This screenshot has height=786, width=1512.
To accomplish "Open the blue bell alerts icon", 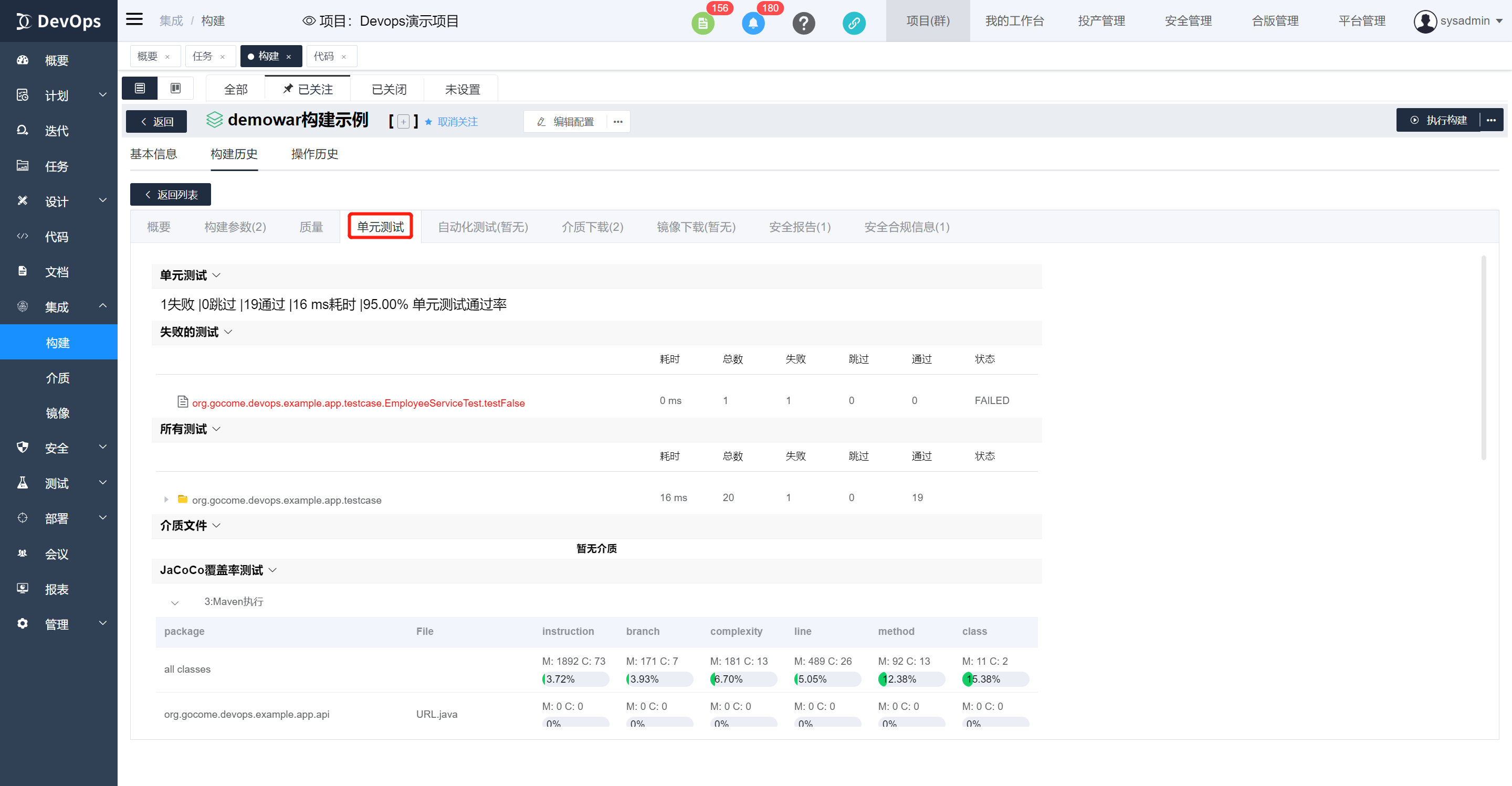I will pyautogui.click(x=753, y=23).
